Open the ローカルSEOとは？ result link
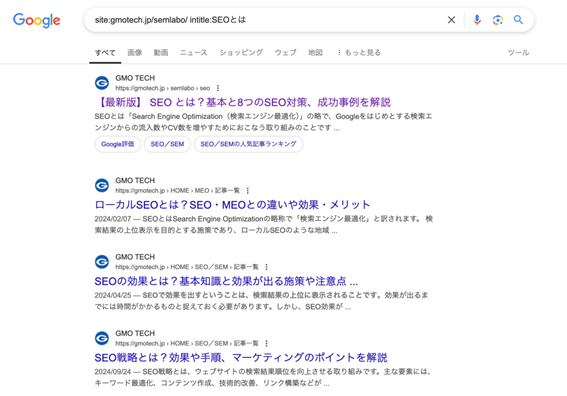The height and width of the screenshot is (396, 567). [233, 205]
